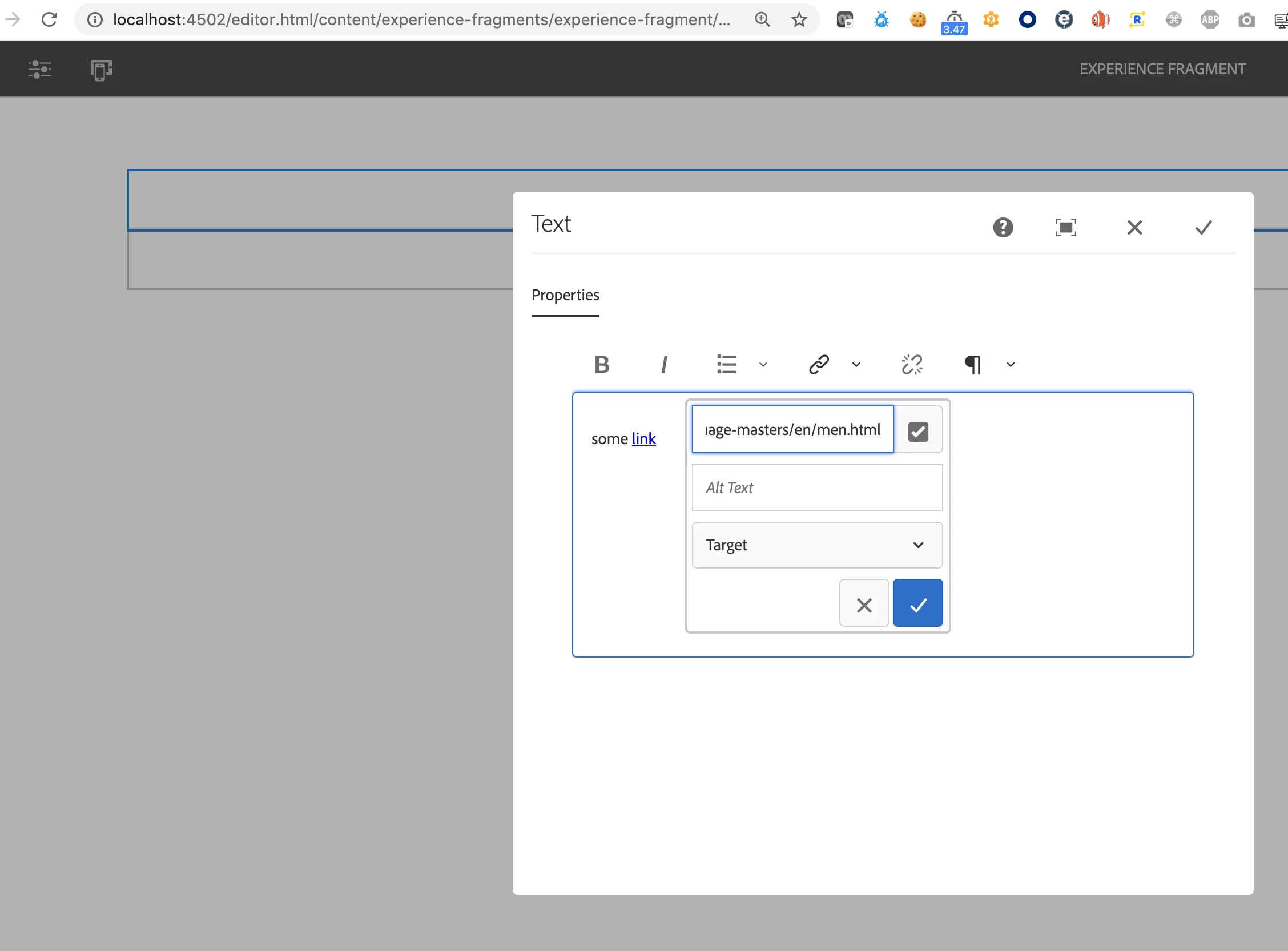Toggle fullscreen mode for Text dialog
The width and height of the screenshot is (1288, 951).
coord(1066,227)
